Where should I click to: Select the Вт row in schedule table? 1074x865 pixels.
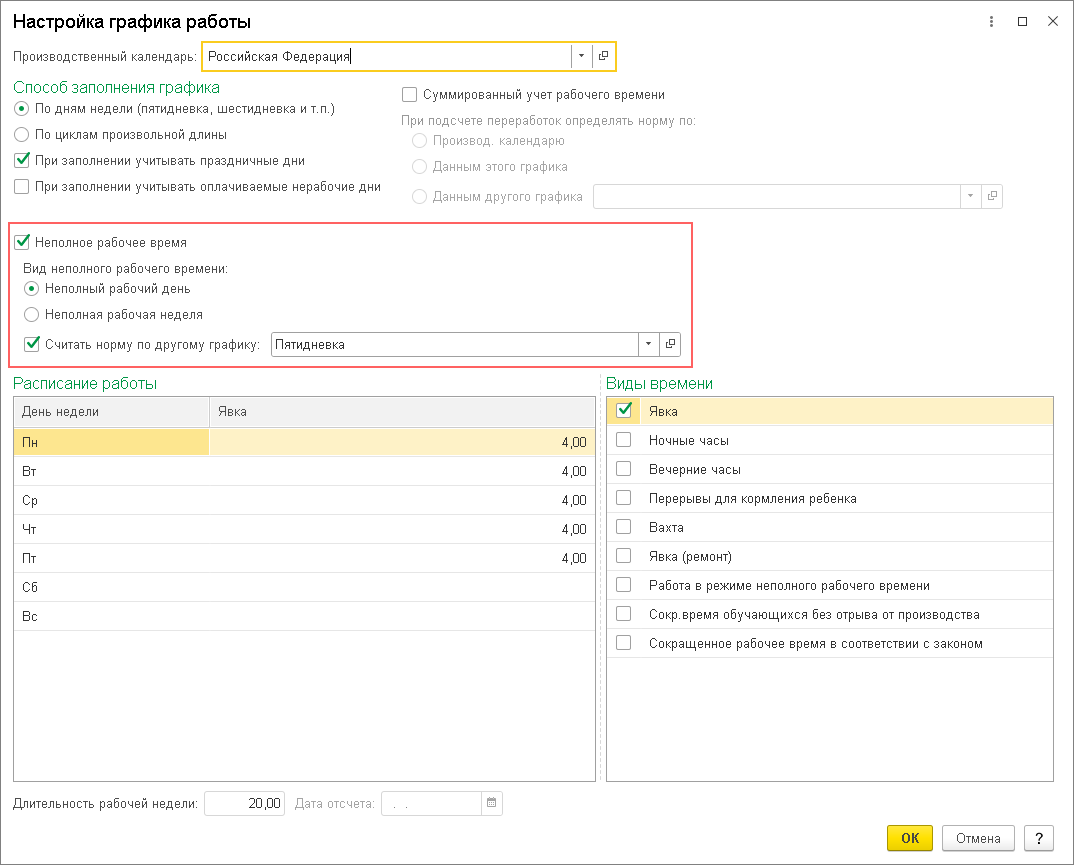coord(110,471)
